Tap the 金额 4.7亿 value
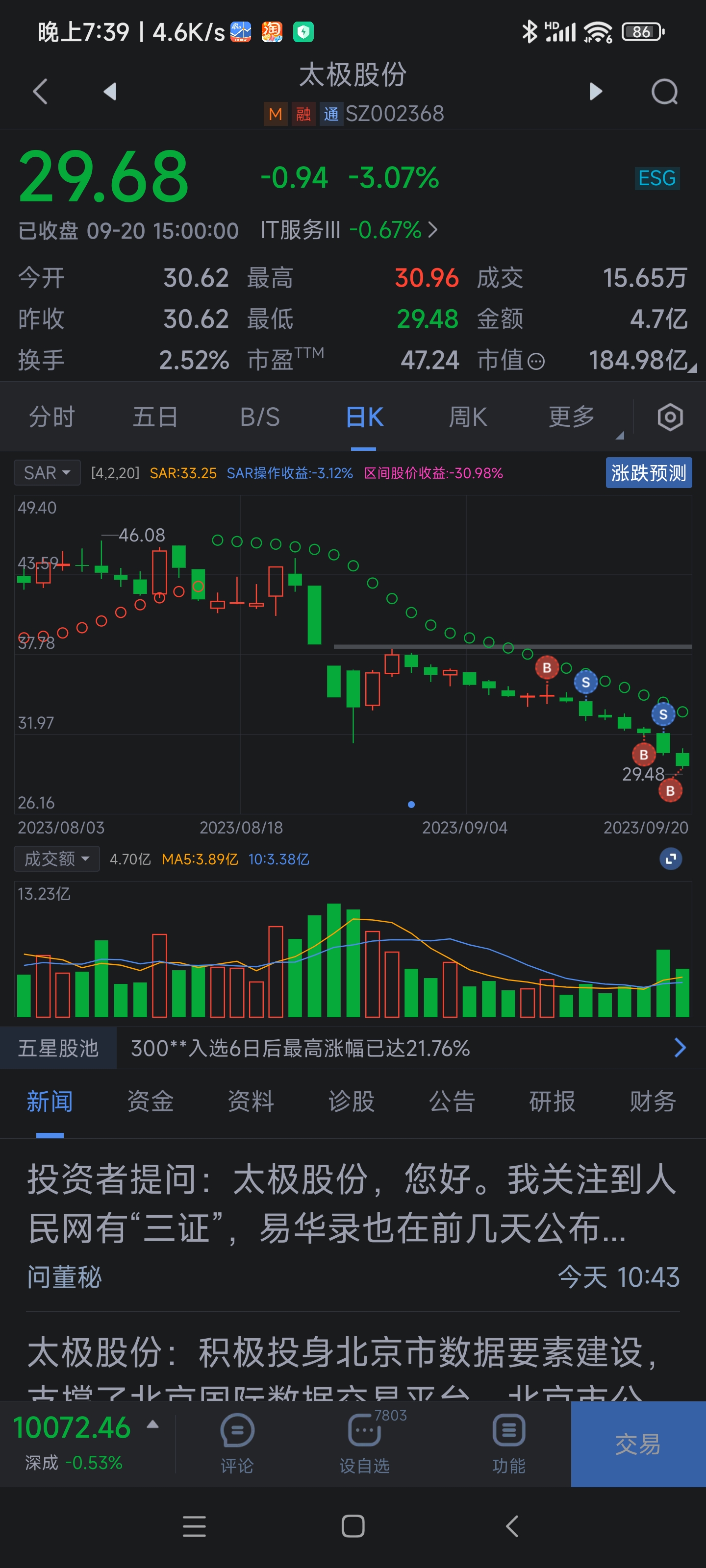 point(658,319)
